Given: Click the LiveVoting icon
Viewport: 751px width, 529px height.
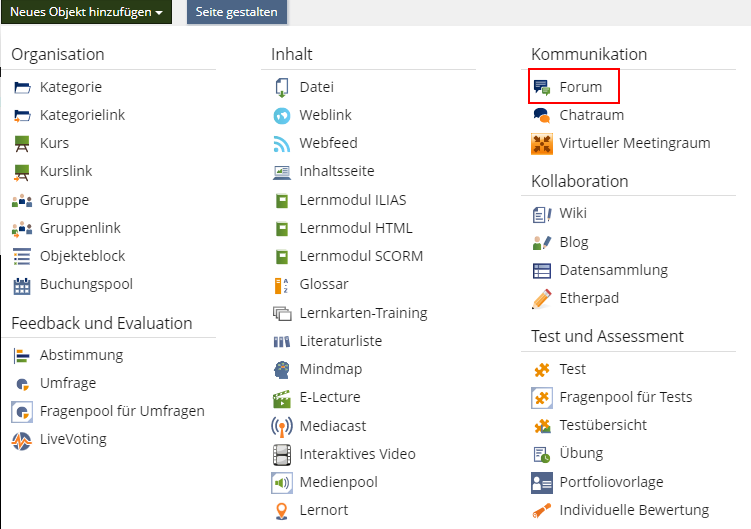Looking at the screenshot, I should 22,440.
